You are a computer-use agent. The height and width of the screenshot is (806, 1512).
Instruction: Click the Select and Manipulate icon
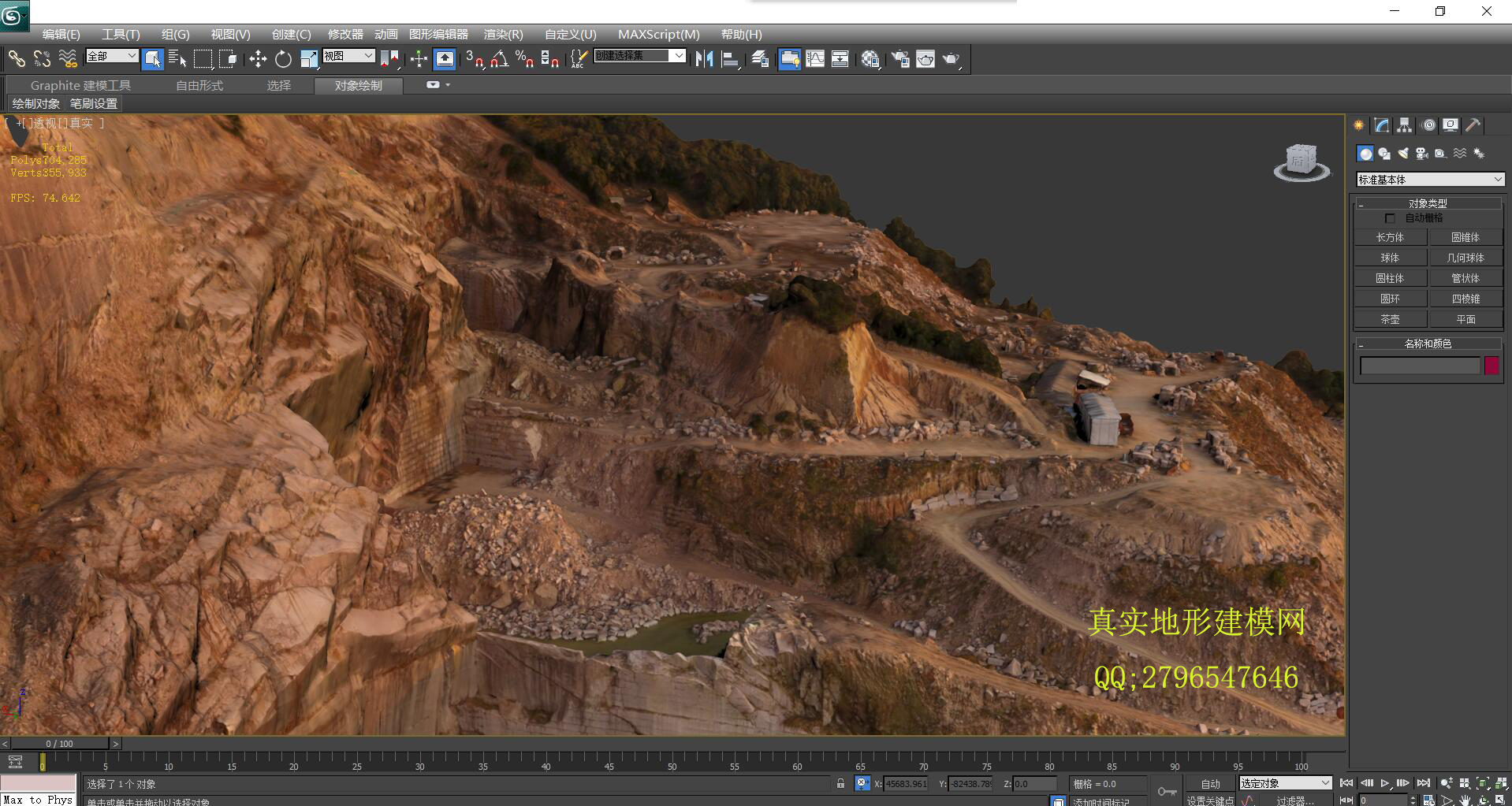419,58
